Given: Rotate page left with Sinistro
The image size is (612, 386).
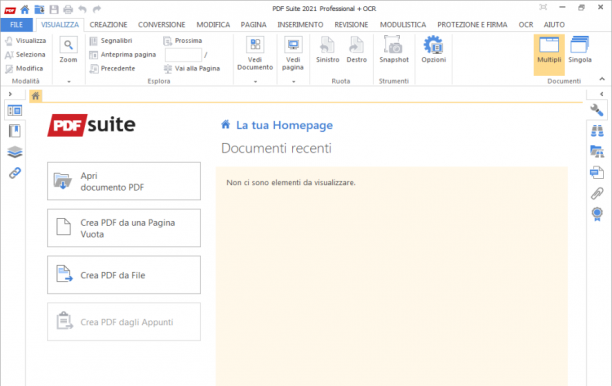Looking at the screenshot, I should pyautogui.click(x=327, y=50).
